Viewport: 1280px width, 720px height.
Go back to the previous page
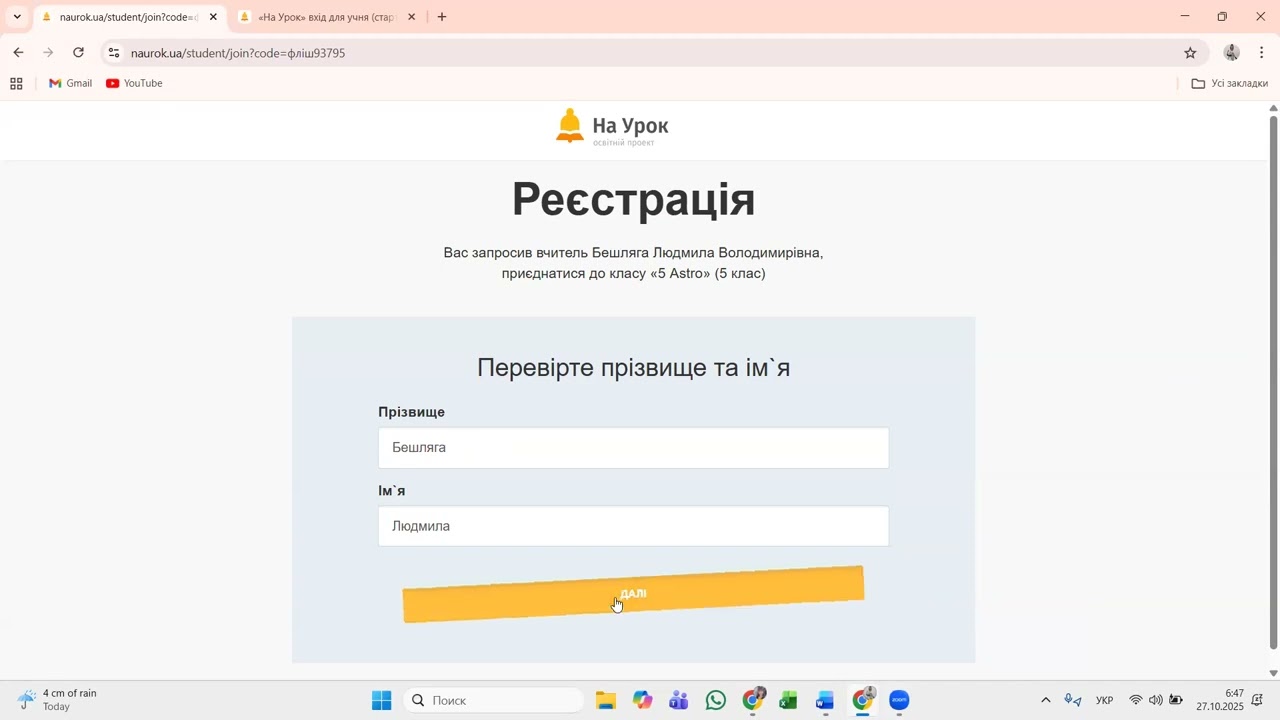pyautogui.click(x=18, y=53)
